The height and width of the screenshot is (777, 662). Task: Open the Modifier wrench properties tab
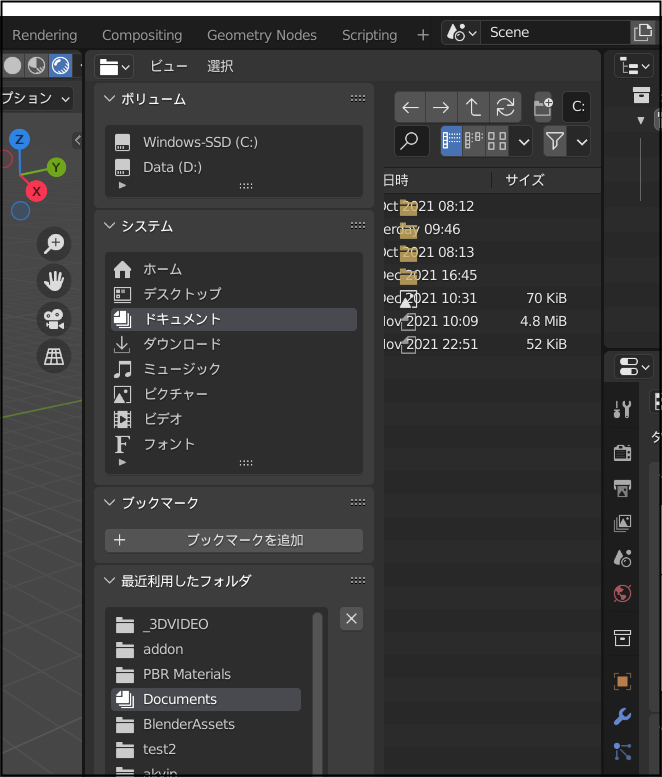(622, 717)
